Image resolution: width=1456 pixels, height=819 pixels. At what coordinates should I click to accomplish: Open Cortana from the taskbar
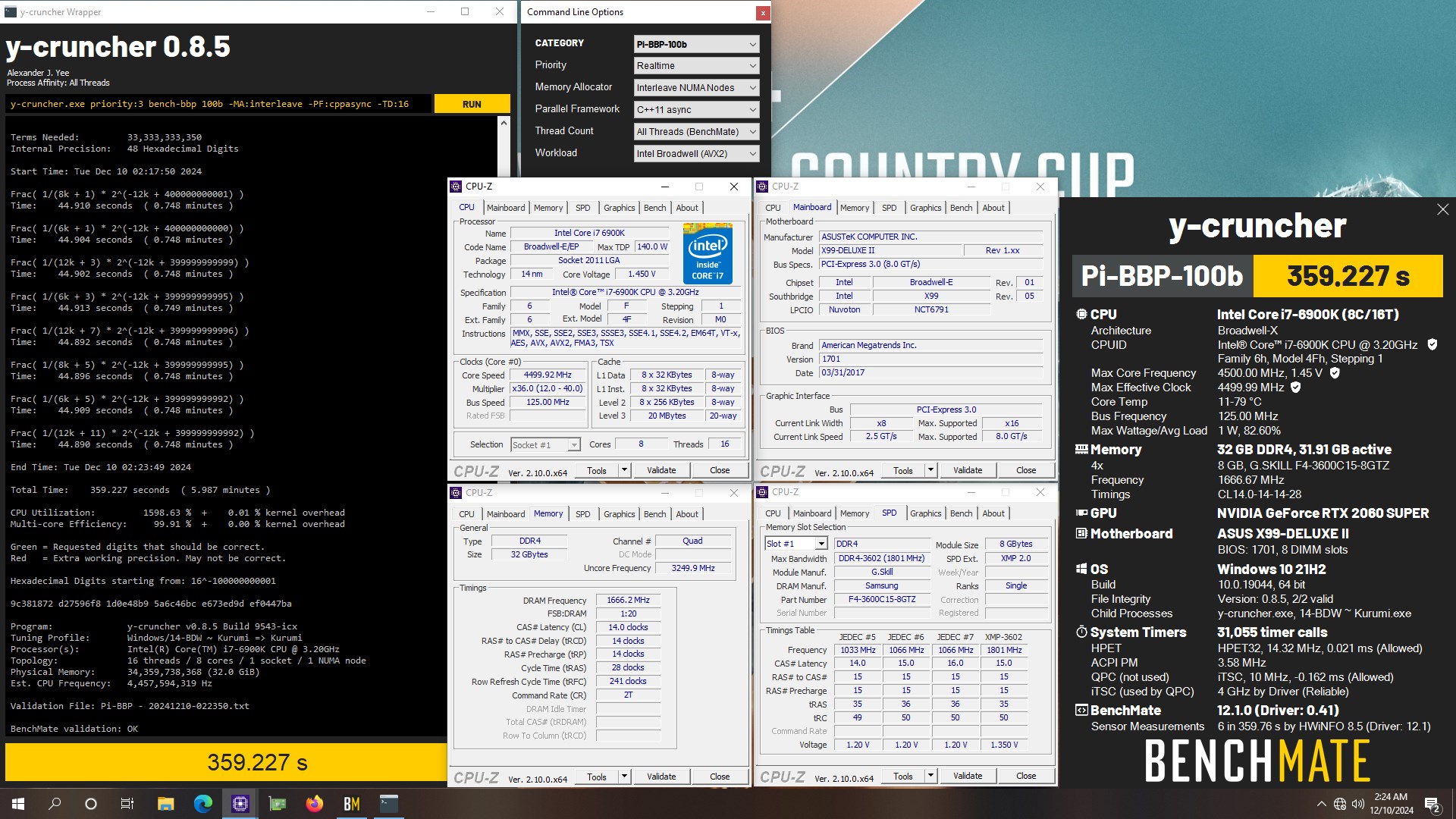pyautogui.click(x=91, y=804)
